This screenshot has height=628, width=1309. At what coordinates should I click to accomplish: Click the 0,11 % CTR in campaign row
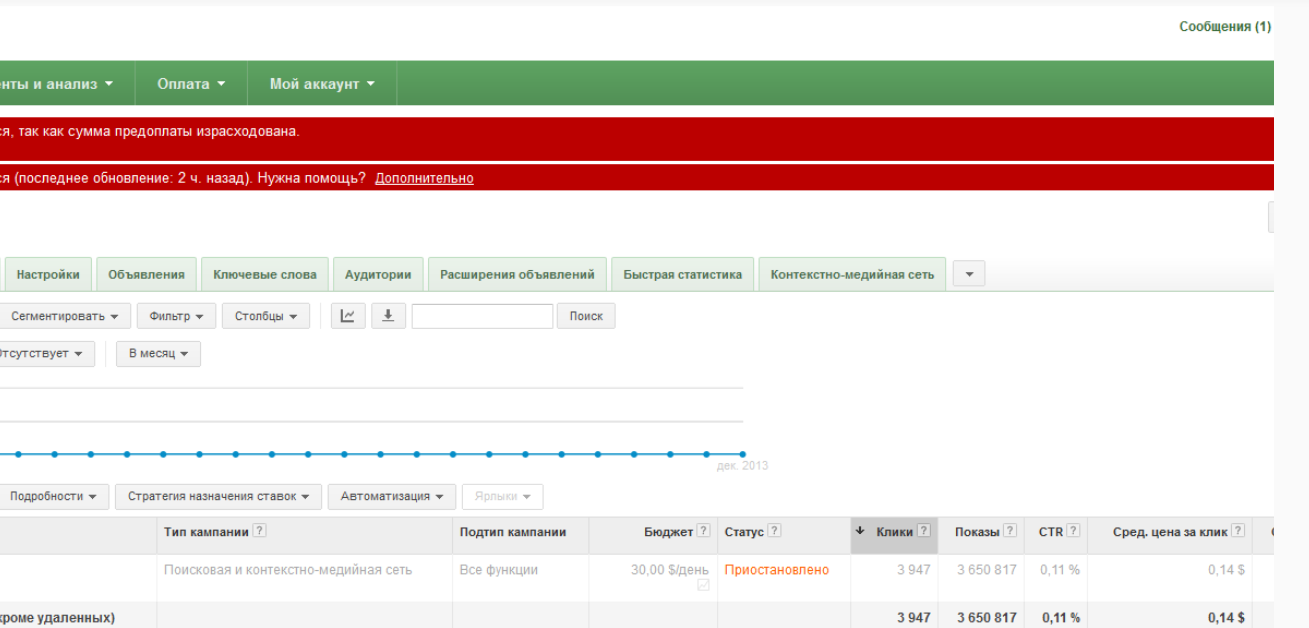click(1060, 570)
